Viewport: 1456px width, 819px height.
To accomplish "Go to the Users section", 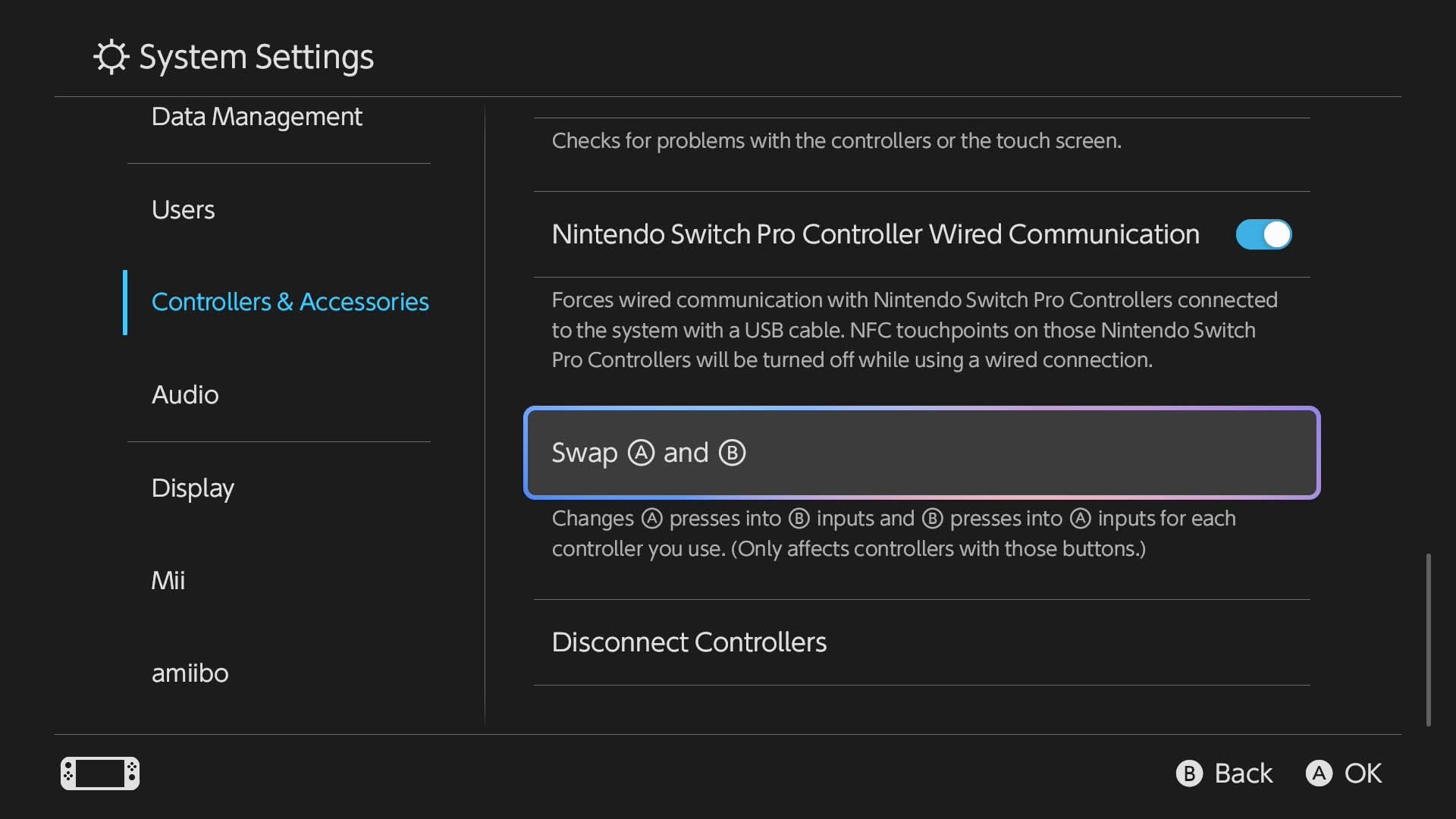I will click(x=183, y=210).
